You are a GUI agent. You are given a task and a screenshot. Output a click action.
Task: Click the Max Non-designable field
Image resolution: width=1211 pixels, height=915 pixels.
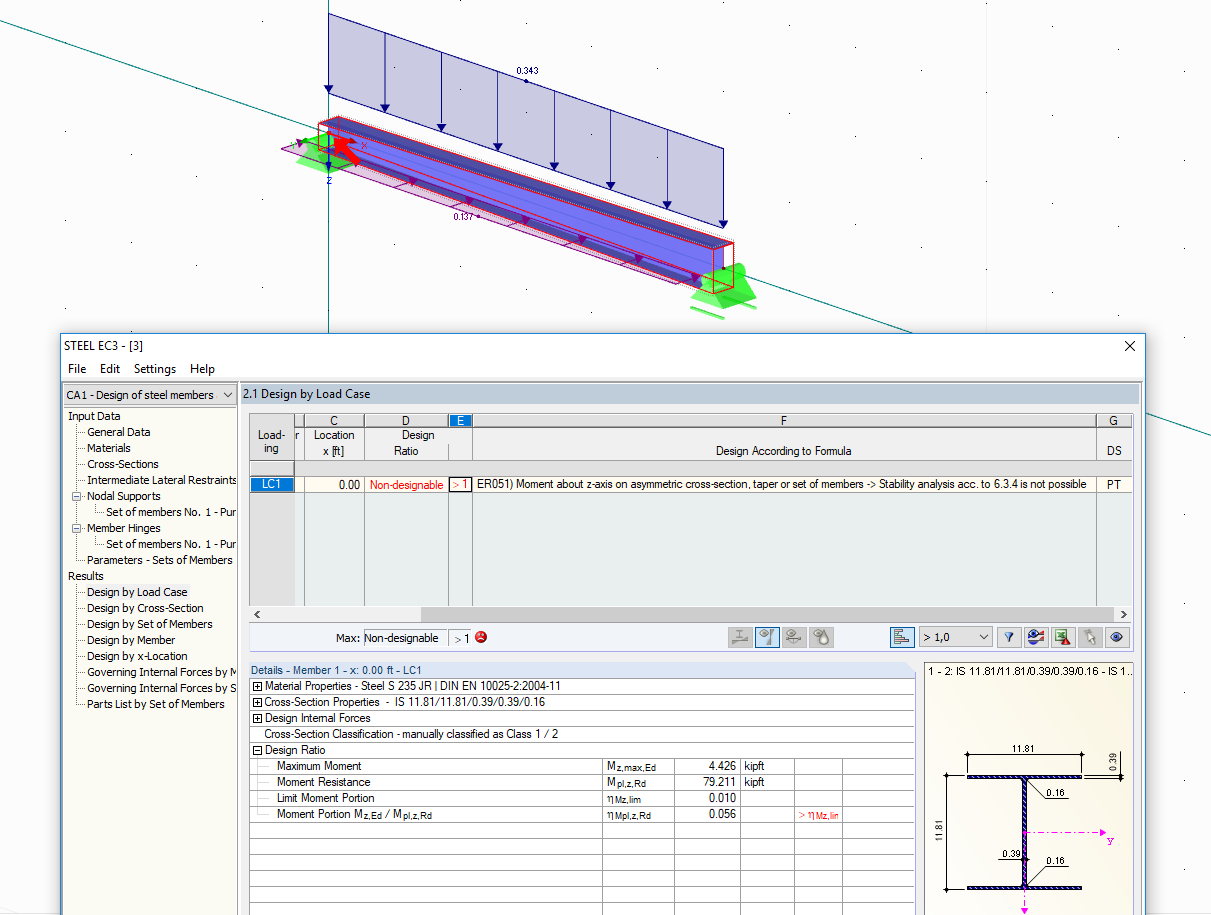pyautogui.click(x=404, y=638)
